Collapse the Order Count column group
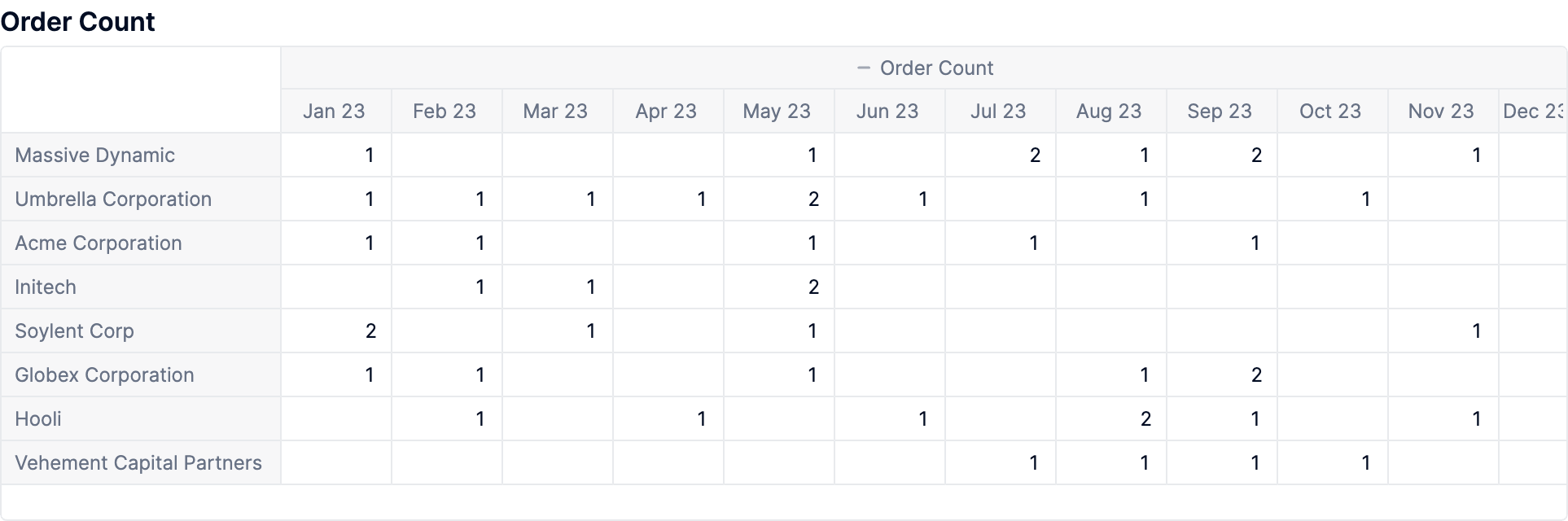1568x521 pixels. [864, 68]
